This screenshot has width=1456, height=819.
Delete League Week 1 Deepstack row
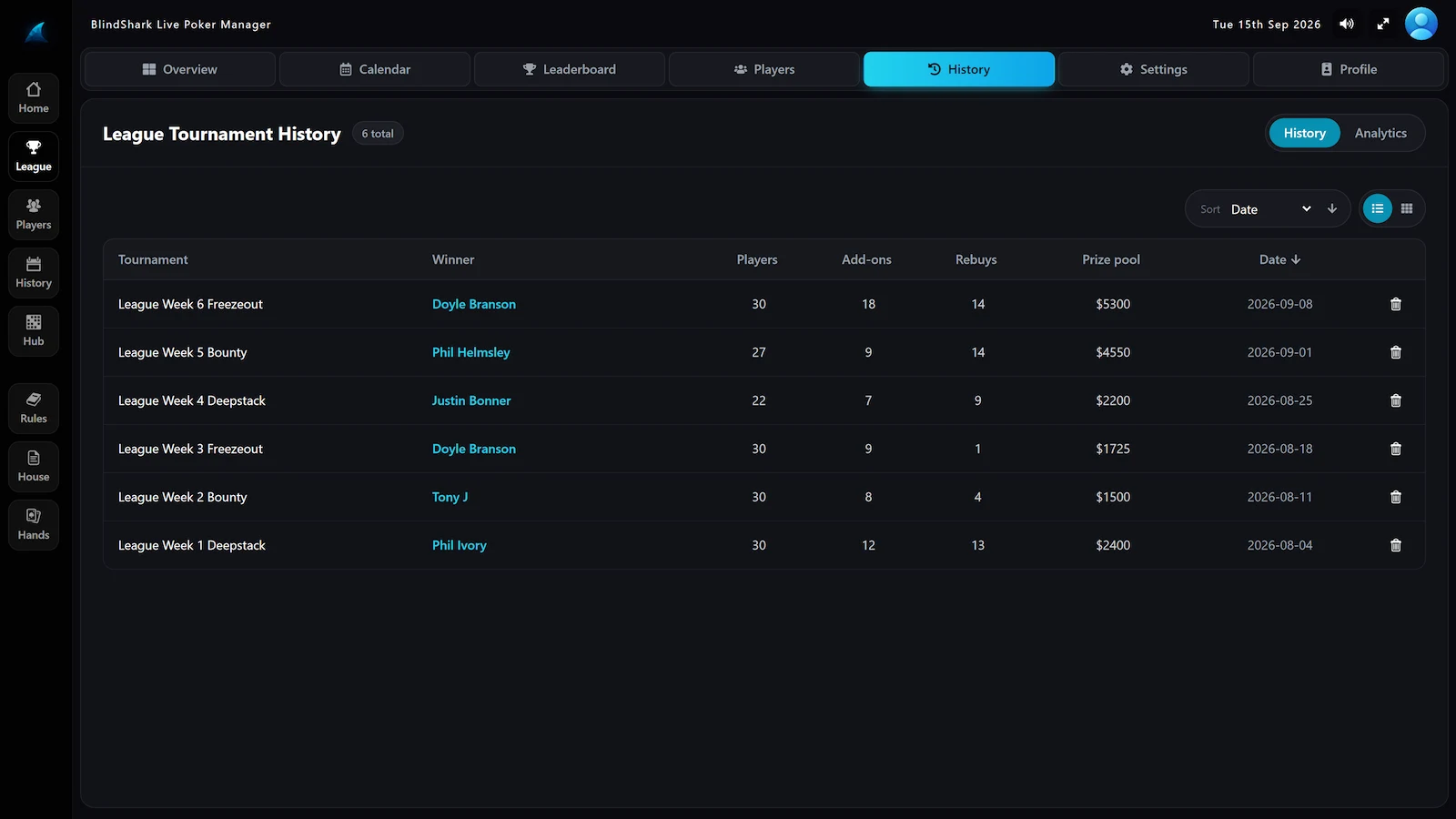click(1396, 545)
